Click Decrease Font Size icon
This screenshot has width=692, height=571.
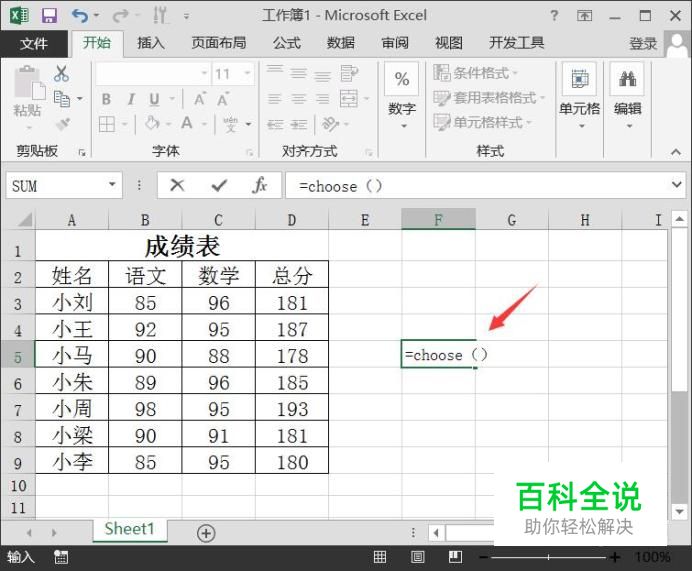(x=222, y=99)
